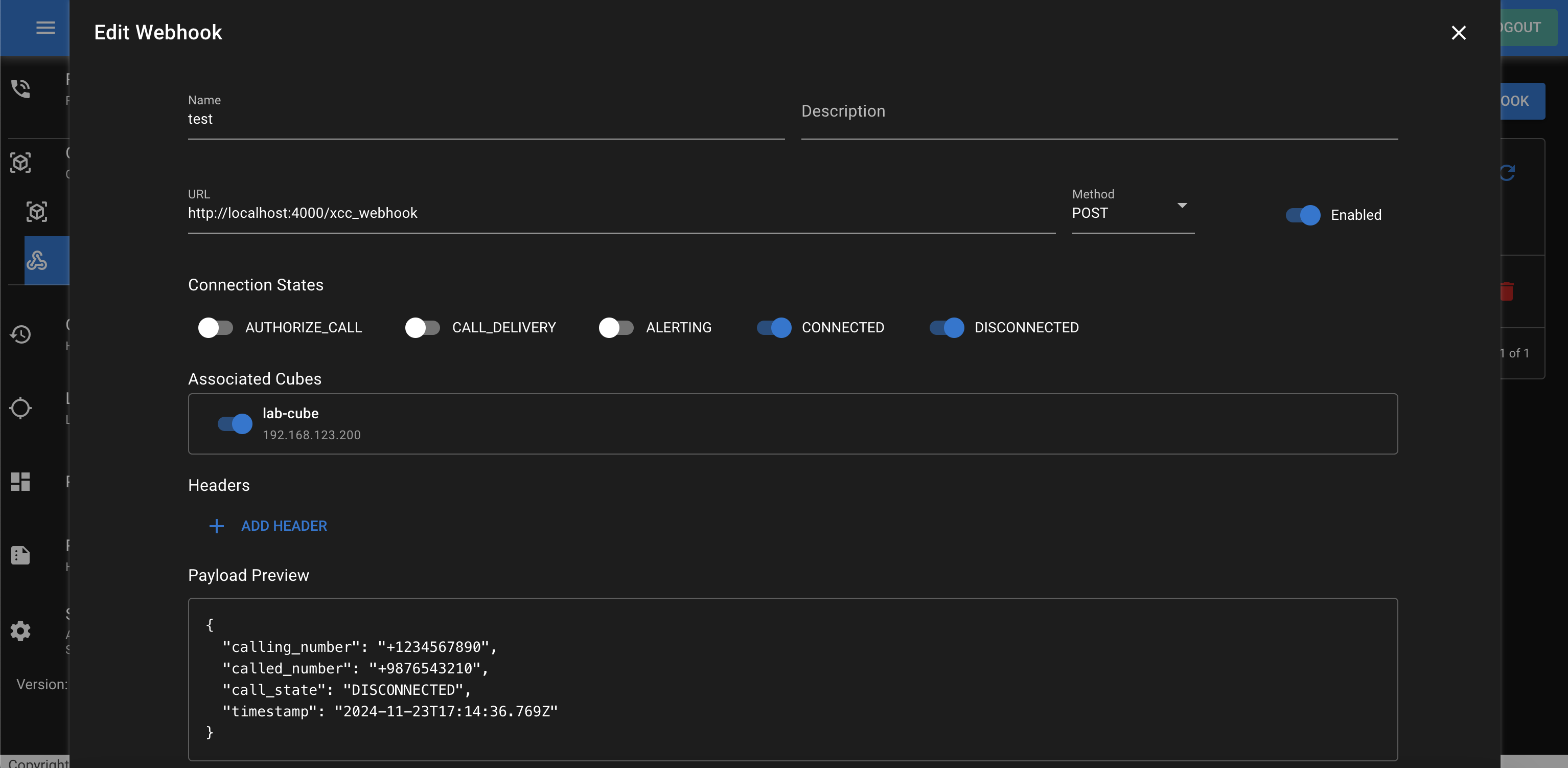
Task: Click the lab-cube name text
Action: tap(290, 414)
